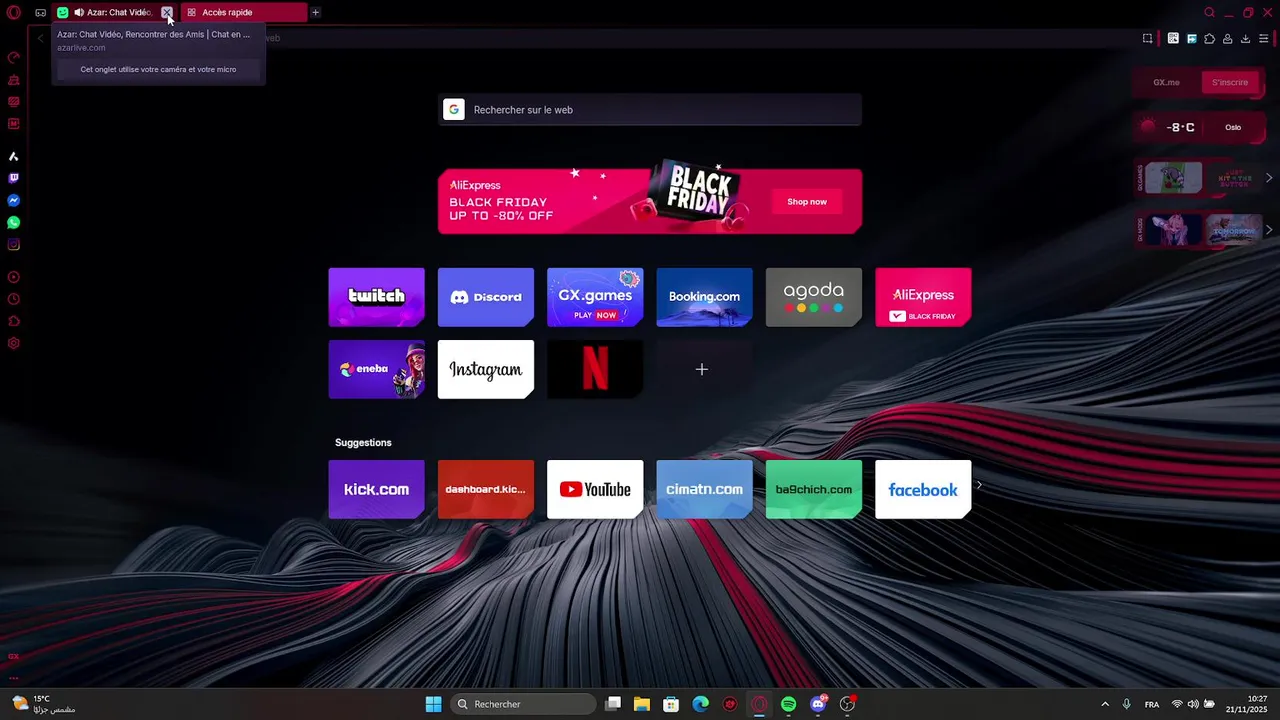Open Messenger in the sidebar

[14, 201]
